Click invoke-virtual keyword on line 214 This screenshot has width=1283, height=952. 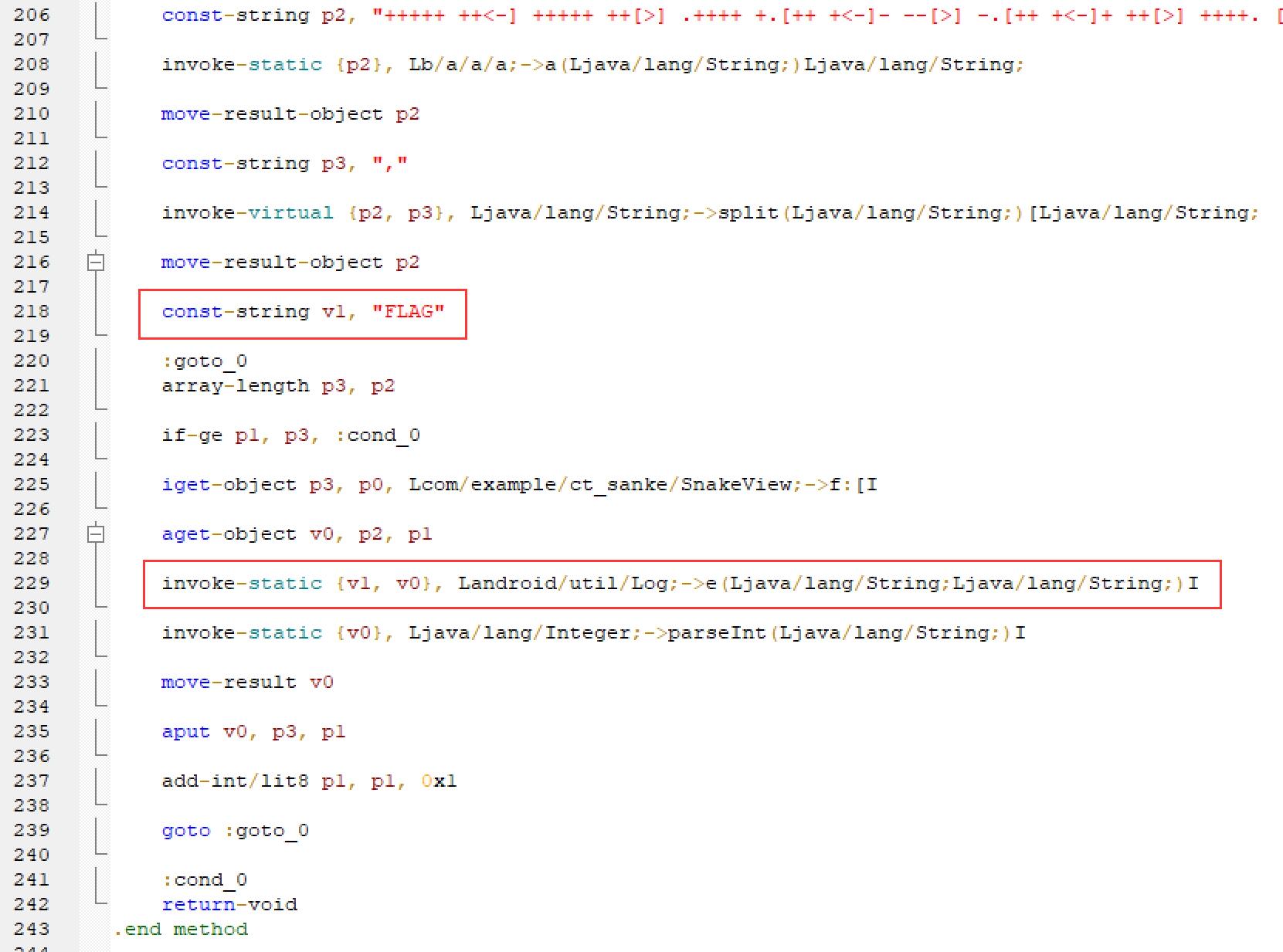point(248,213)
